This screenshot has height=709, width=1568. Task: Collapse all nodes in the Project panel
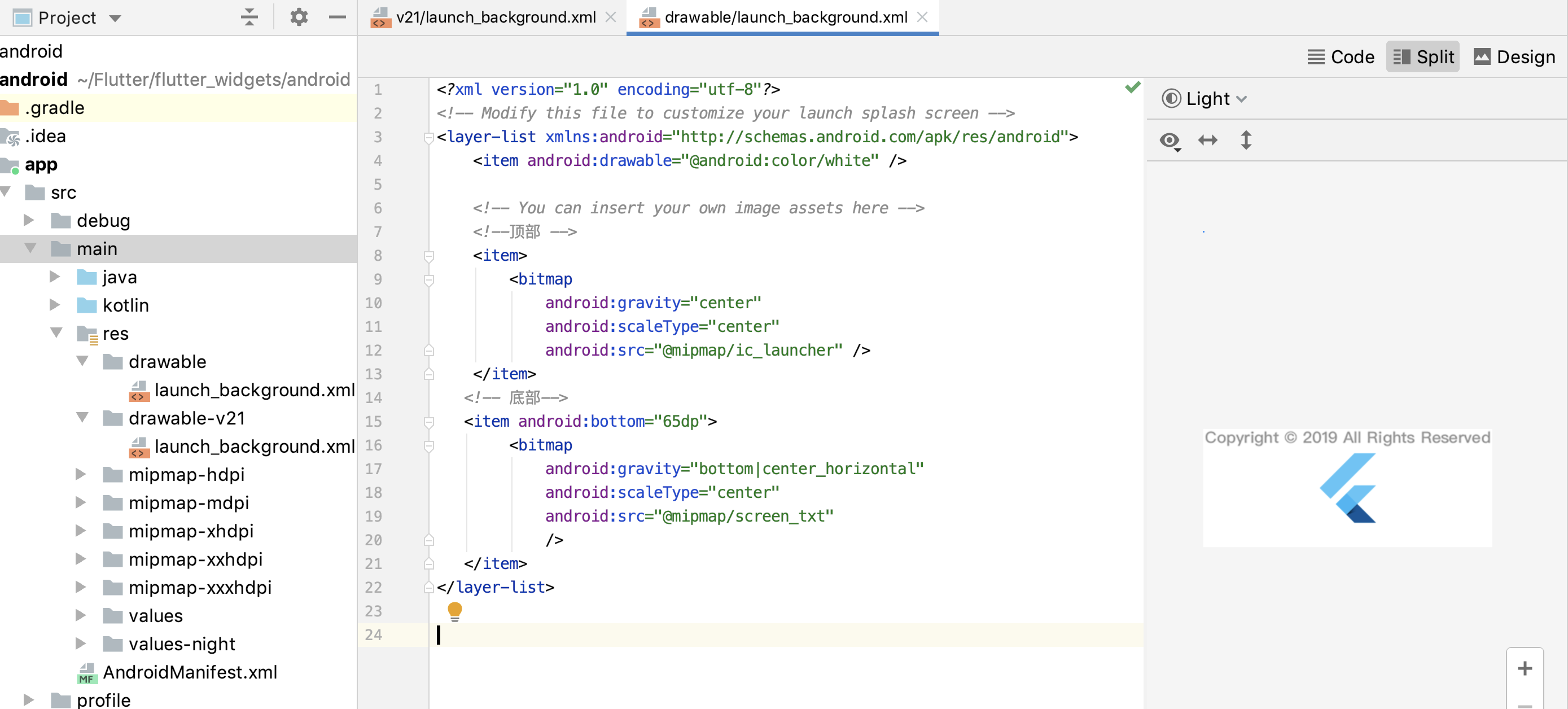pyautogui.click(x=249, y=17)
